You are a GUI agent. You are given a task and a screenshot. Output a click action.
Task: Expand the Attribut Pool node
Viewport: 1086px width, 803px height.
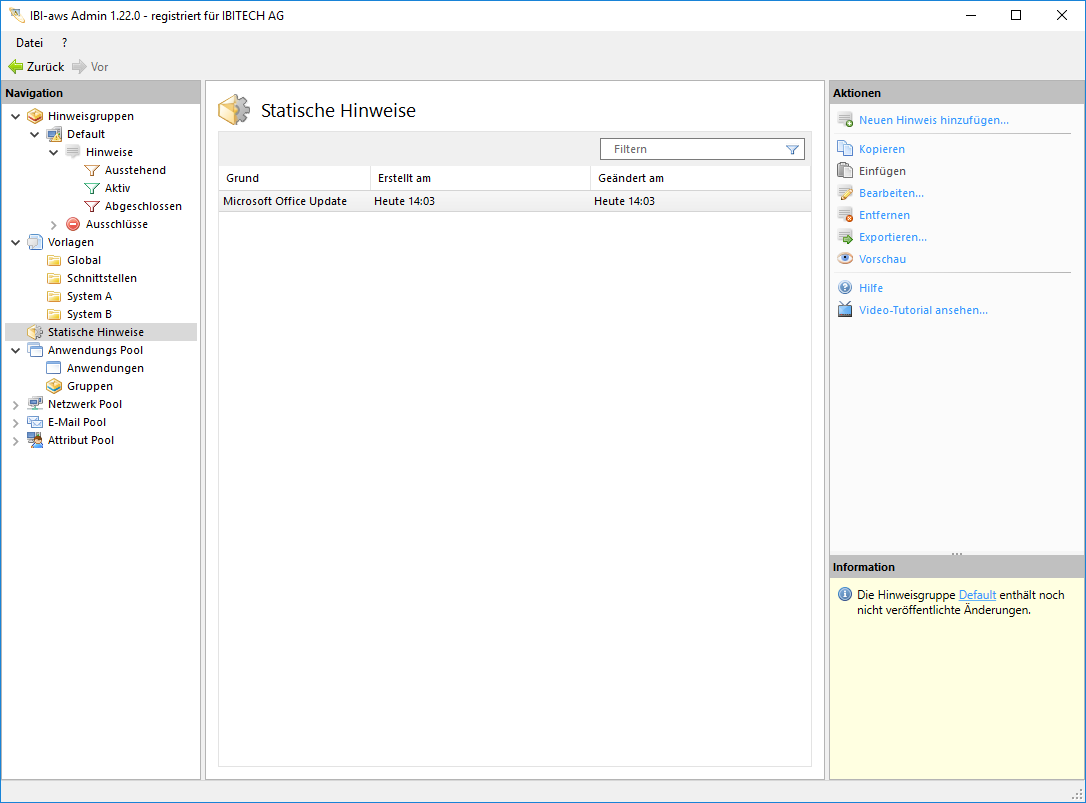(x=16, y=441)
